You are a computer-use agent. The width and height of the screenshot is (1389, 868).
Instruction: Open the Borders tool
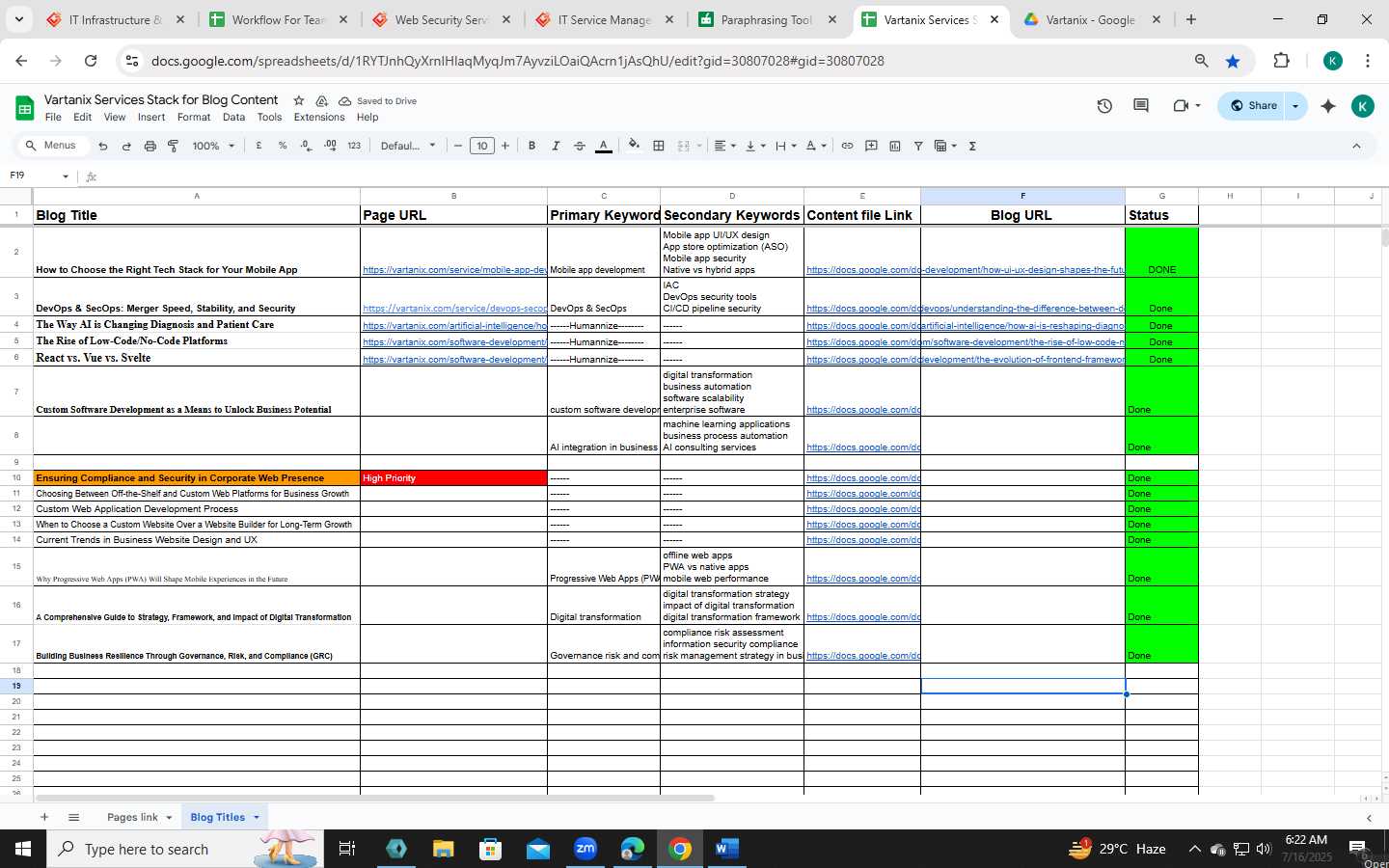(659, 146)
